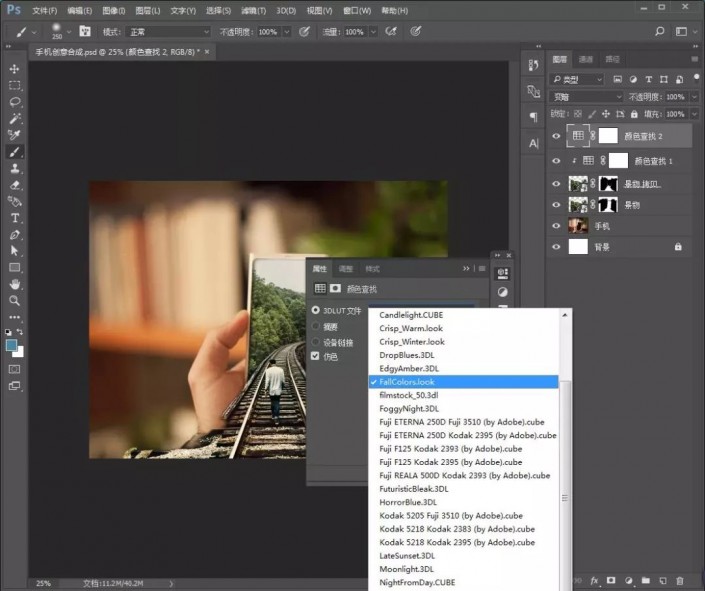The image size is (705, 591).
Task: Hide the 手机 layer
Action: point(556,226)
